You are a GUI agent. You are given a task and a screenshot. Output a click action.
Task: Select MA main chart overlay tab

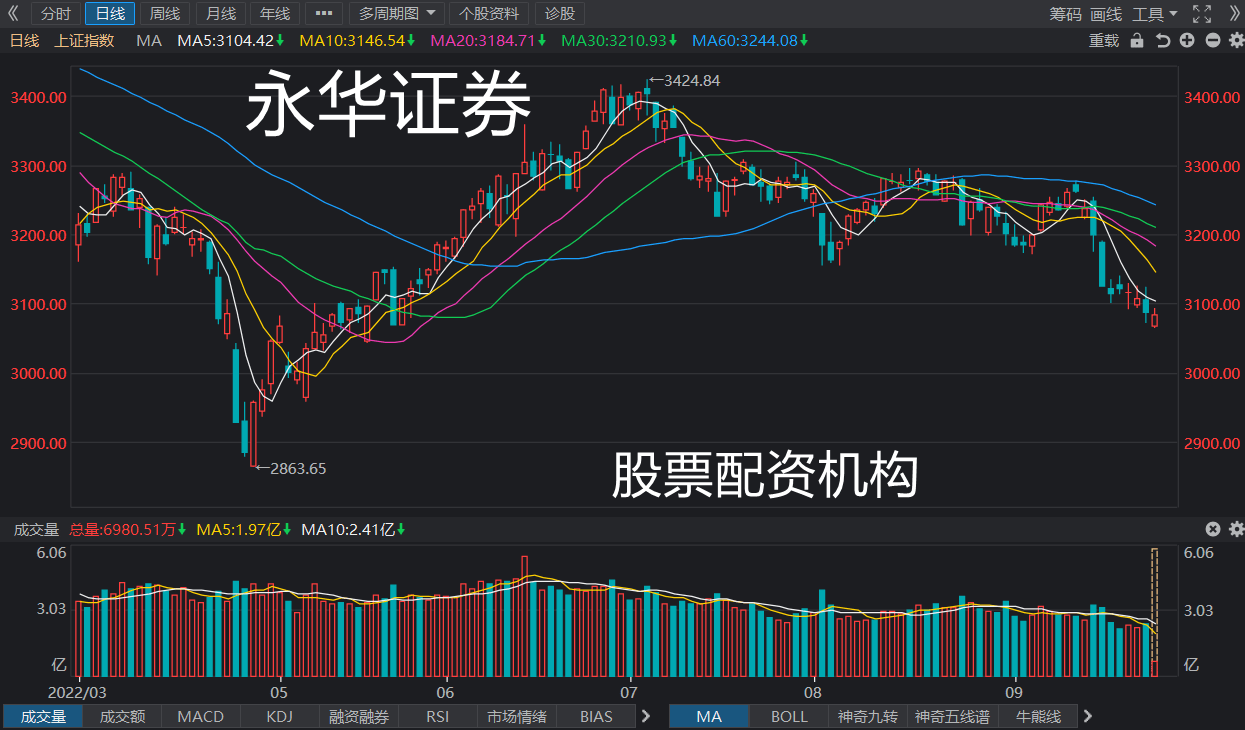pos(709,716)
